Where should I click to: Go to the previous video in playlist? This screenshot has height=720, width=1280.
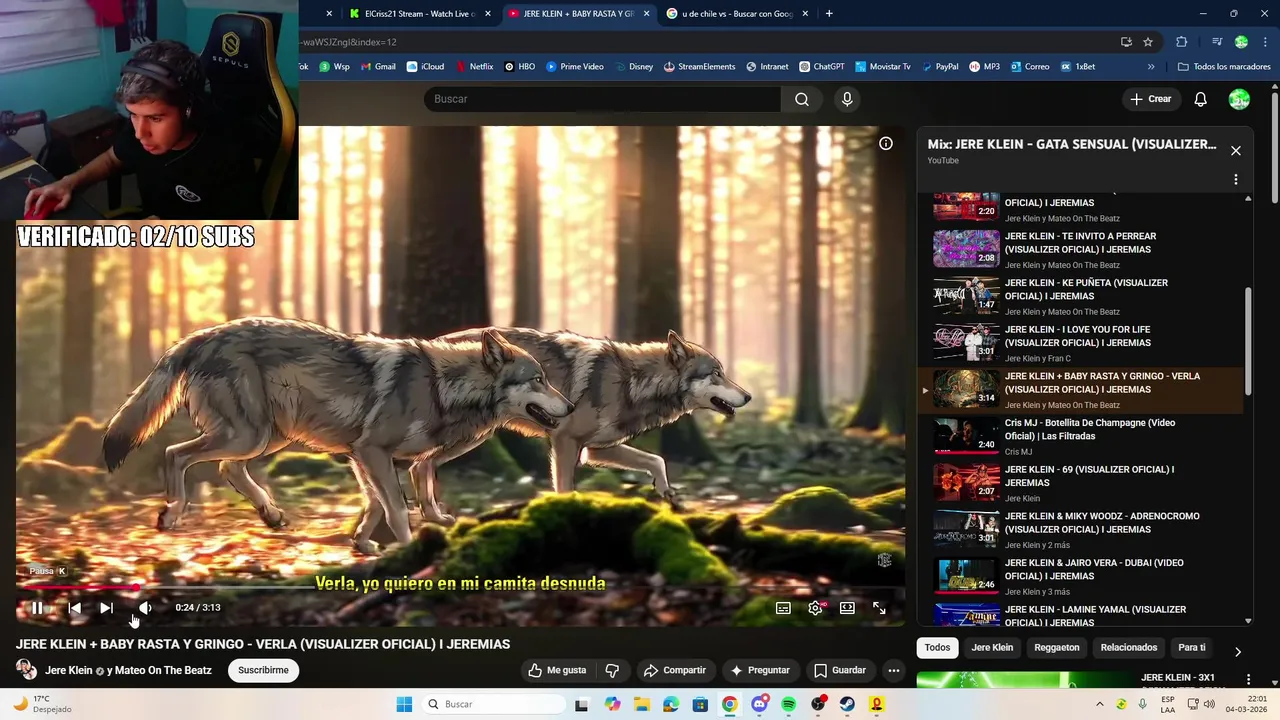coord(74,608)
